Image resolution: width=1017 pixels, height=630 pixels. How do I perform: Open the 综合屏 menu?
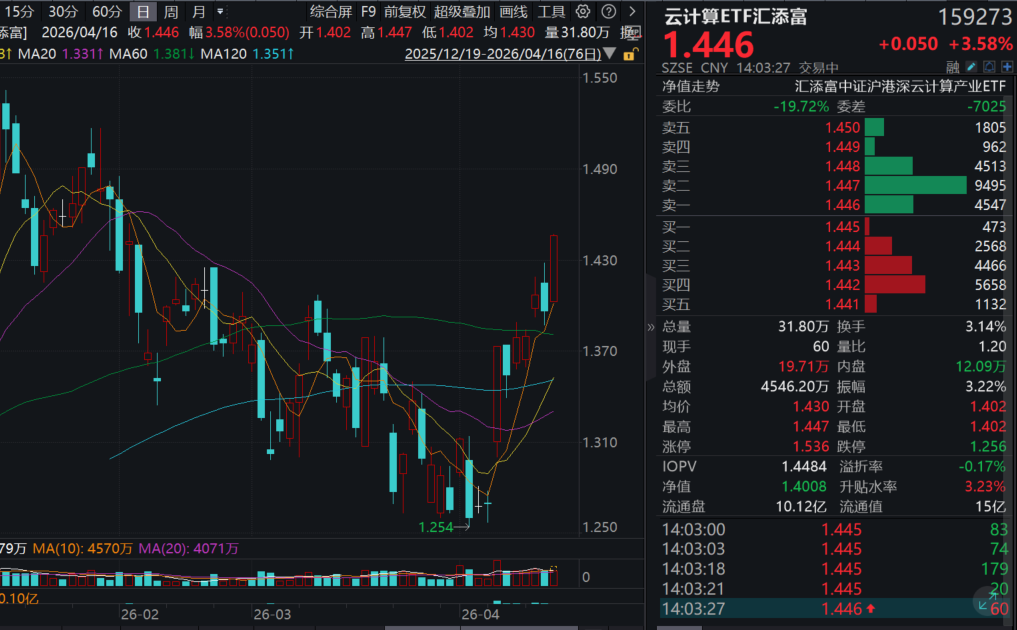tap(334, 12)
